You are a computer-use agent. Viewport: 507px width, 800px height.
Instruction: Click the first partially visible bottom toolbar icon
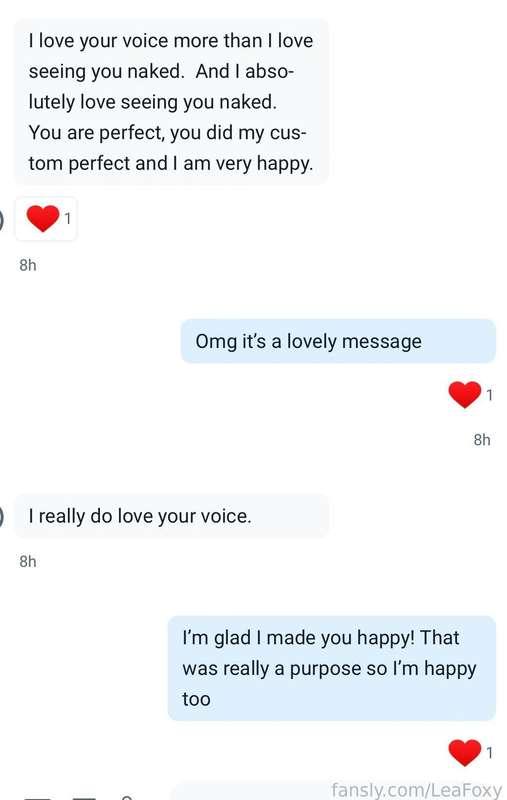pyautogui.click(x=37, y=797)
